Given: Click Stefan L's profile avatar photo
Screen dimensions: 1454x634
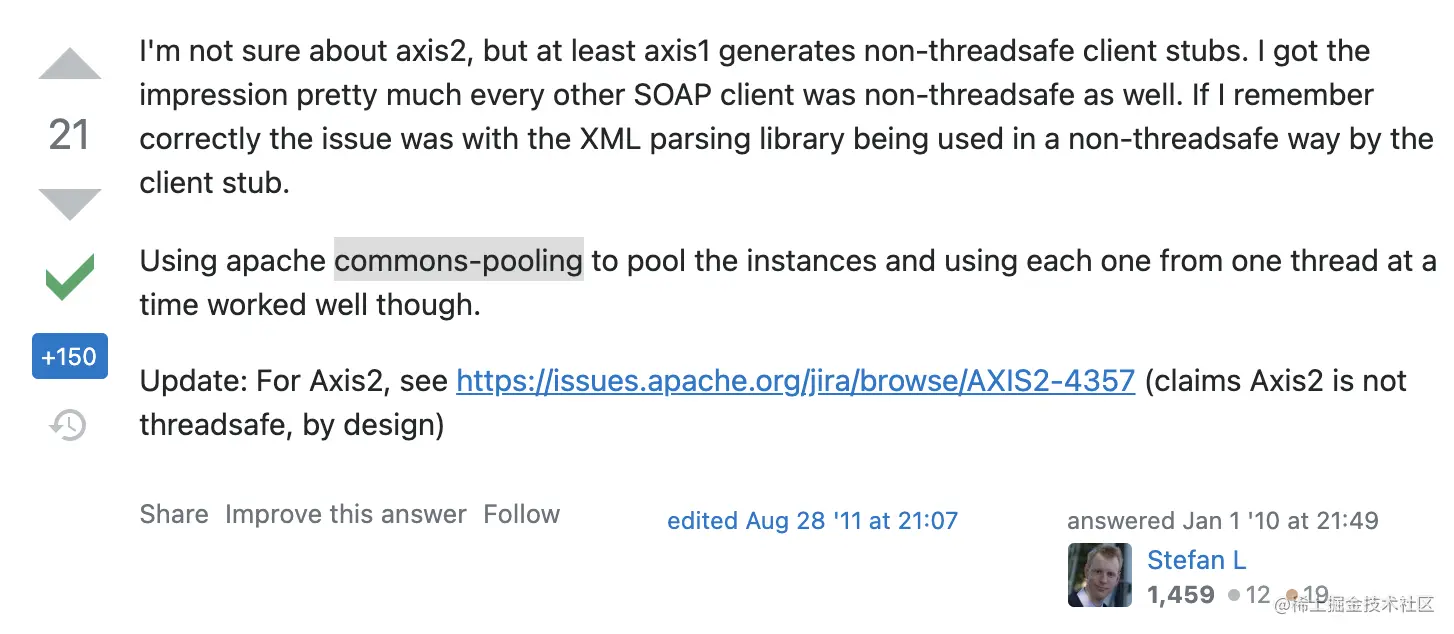Looking at the screenshot, I should 1100,575.
